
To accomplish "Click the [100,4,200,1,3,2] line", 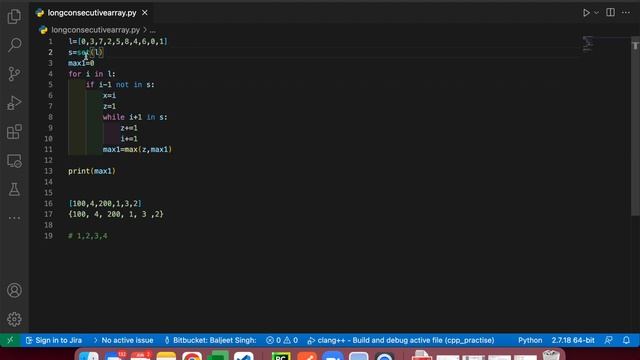I will tap(105, 203).
